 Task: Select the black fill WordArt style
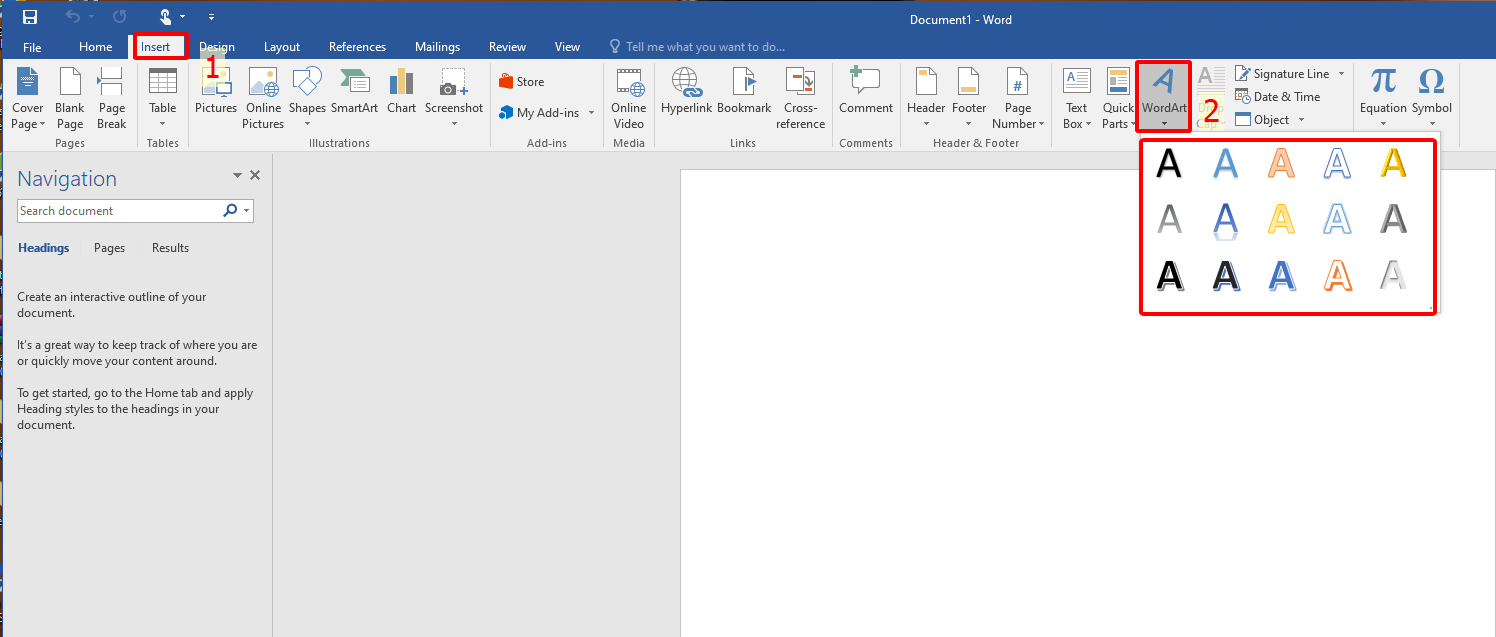coord(1169,163)
